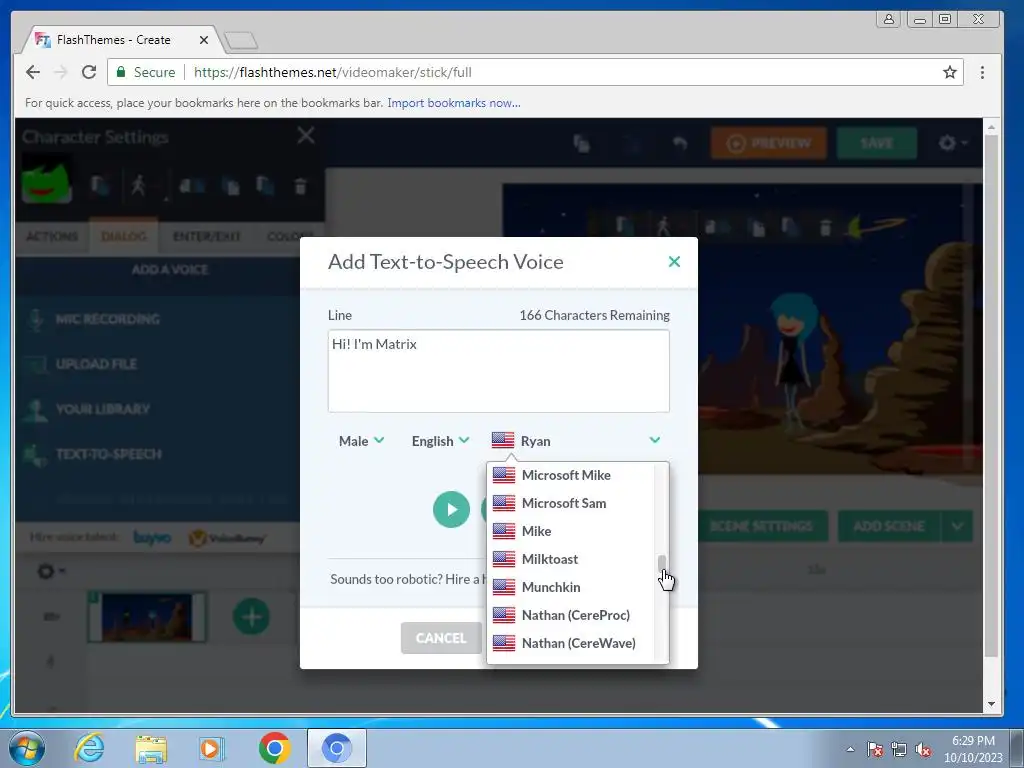Viewport: 1024px width, 768px height.
Task: Click the address bar URL
Action: pyautogui.click(x=332, y=72)
